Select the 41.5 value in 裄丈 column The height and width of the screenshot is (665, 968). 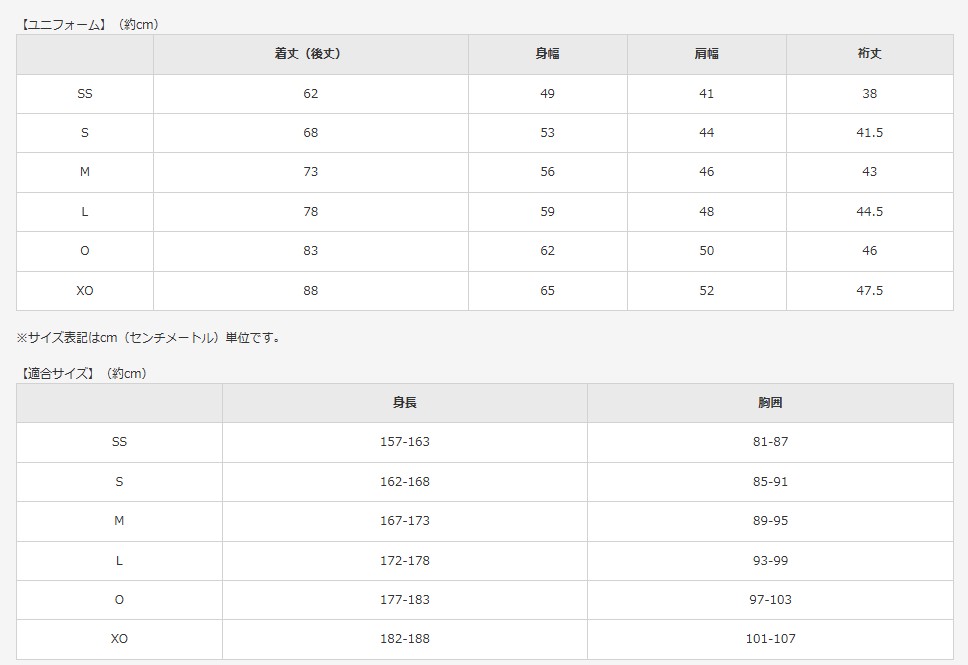pos(869,133)
